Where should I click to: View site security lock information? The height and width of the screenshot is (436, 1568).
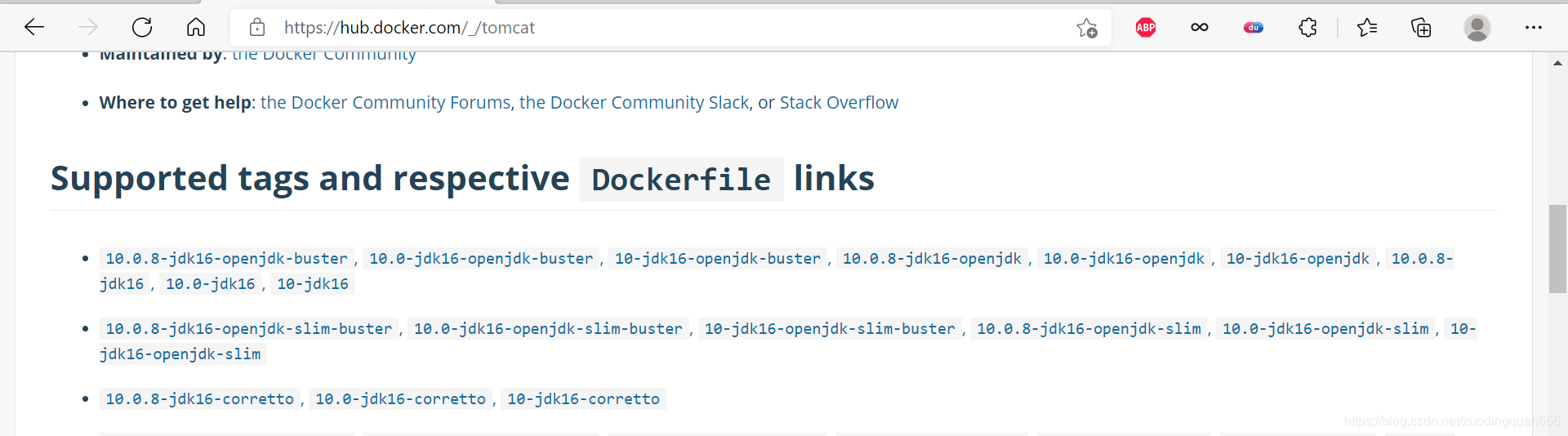257,28
